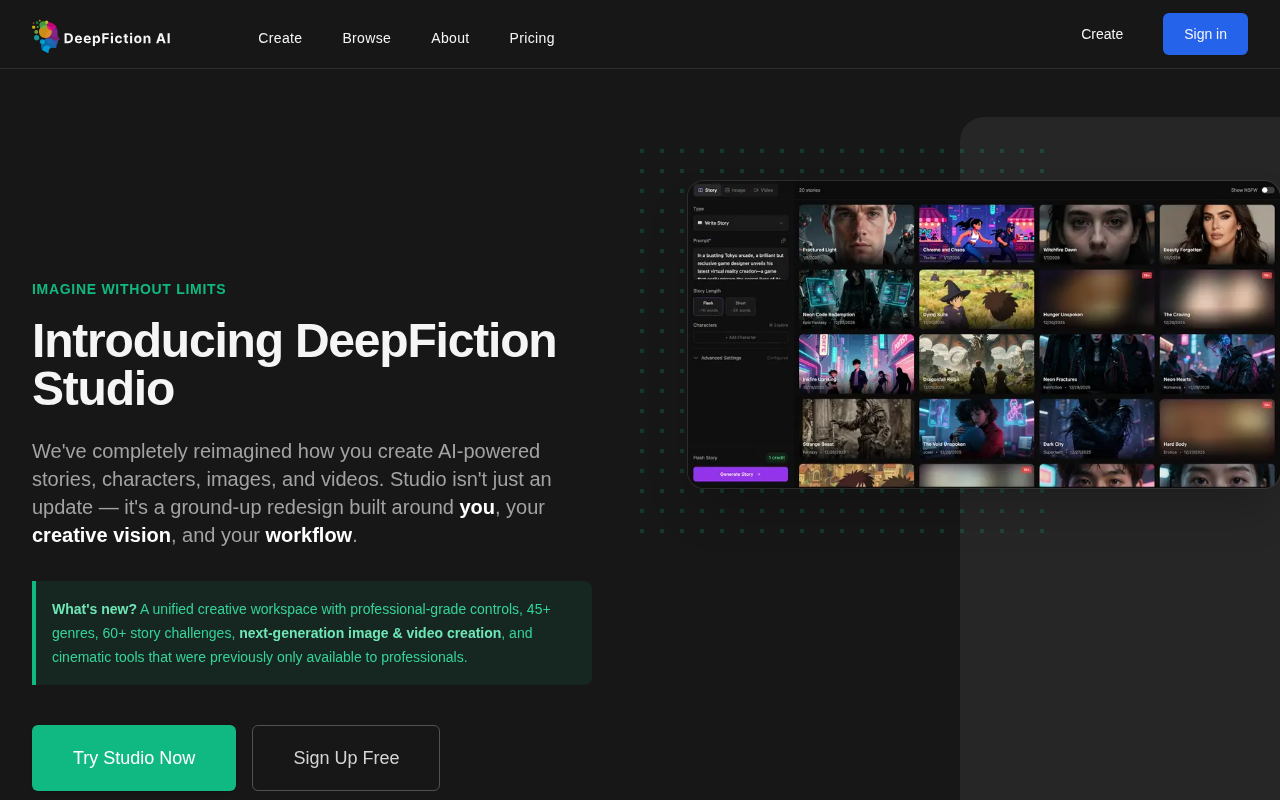The height and width of the screenshot is (800, 1280).
Task: Click the Tokyo arcade prompt text field
Action: pyautogui.click(x=741, y=264)
